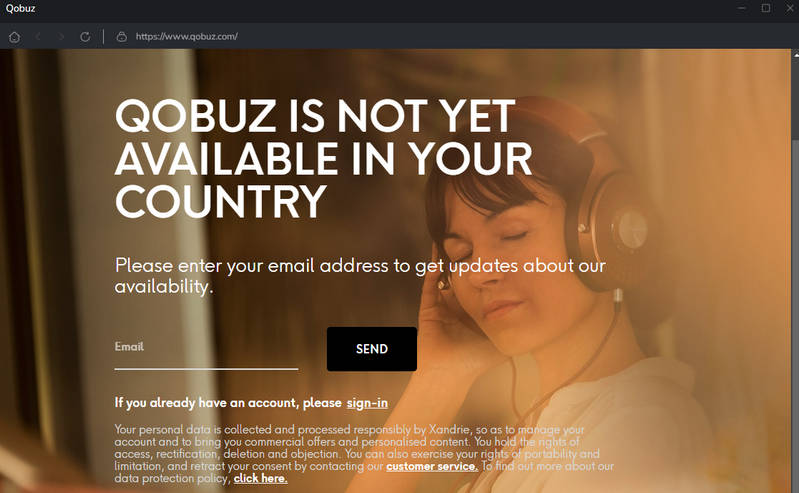Select the qobuz.com URL address text
This screenshot has width=799, height=493.
pyautogui.click(x=187, y=37)
